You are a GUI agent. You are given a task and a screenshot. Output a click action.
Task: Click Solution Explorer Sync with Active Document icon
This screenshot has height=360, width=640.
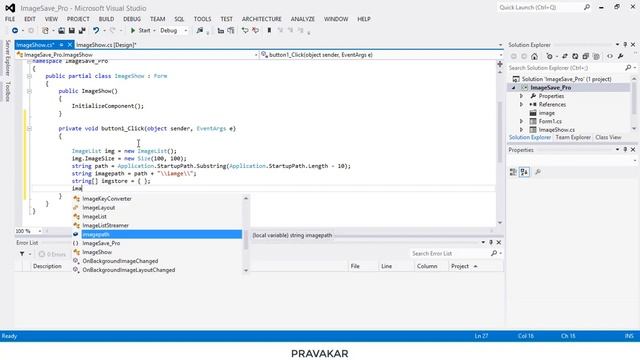pos(565,56)
